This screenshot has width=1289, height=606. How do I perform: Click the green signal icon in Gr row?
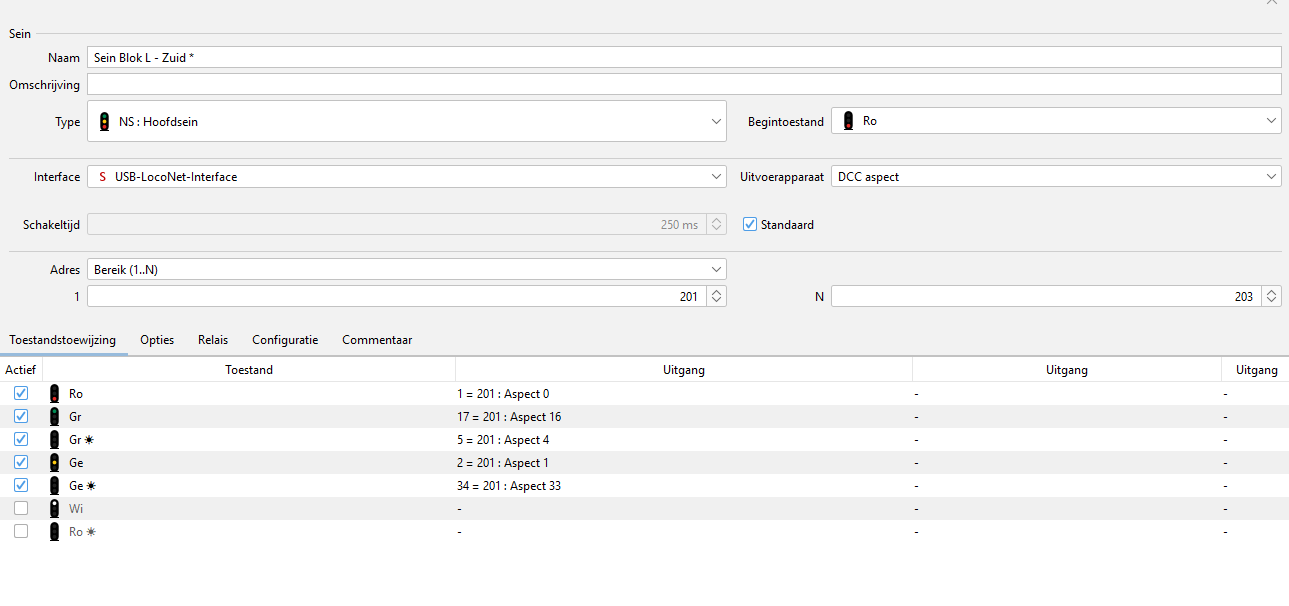54,417
